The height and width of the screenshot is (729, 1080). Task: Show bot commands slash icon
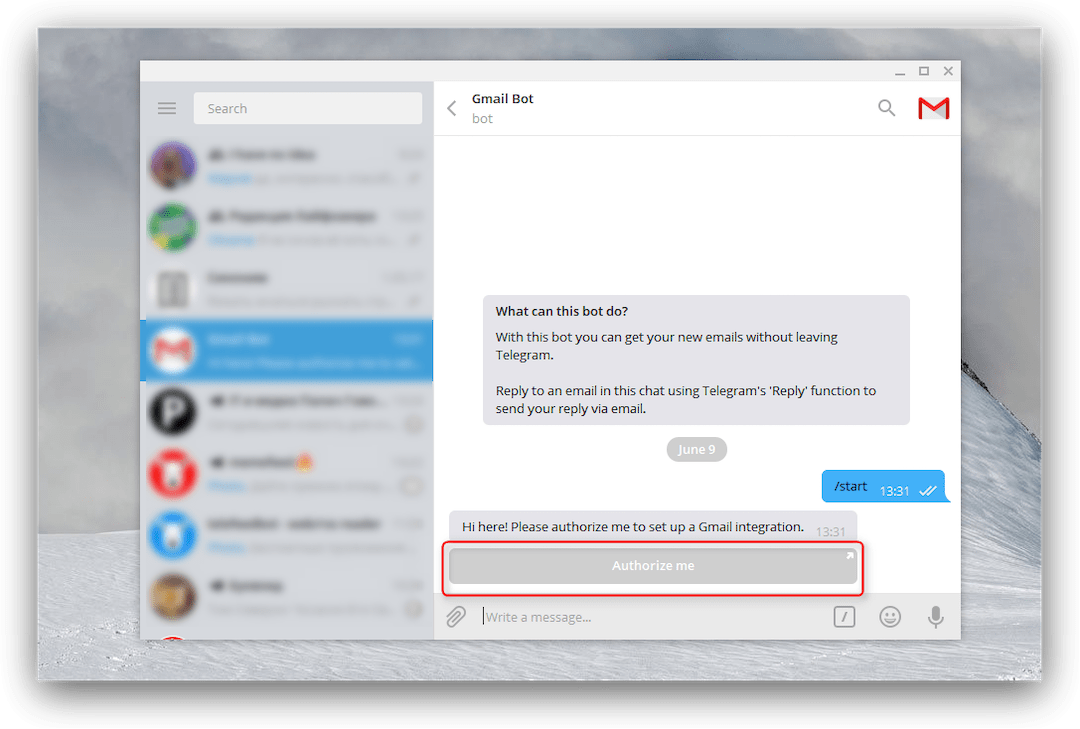pyautogui.click(x=844, y=617)
